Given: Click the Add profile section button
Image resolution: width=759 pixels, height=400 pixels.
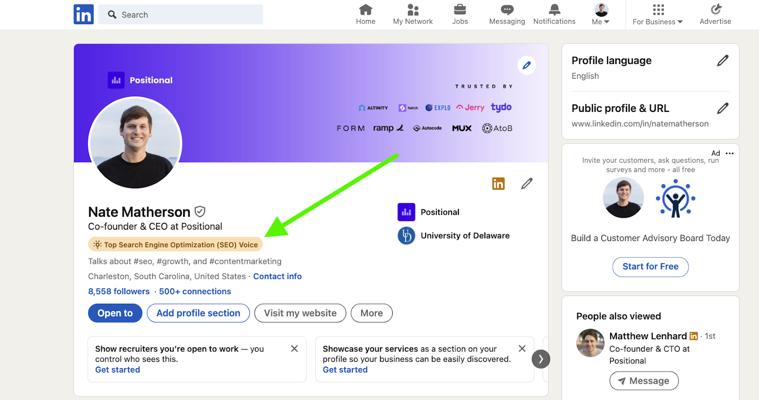Looking at the screenshot, I should pos(198,313).
